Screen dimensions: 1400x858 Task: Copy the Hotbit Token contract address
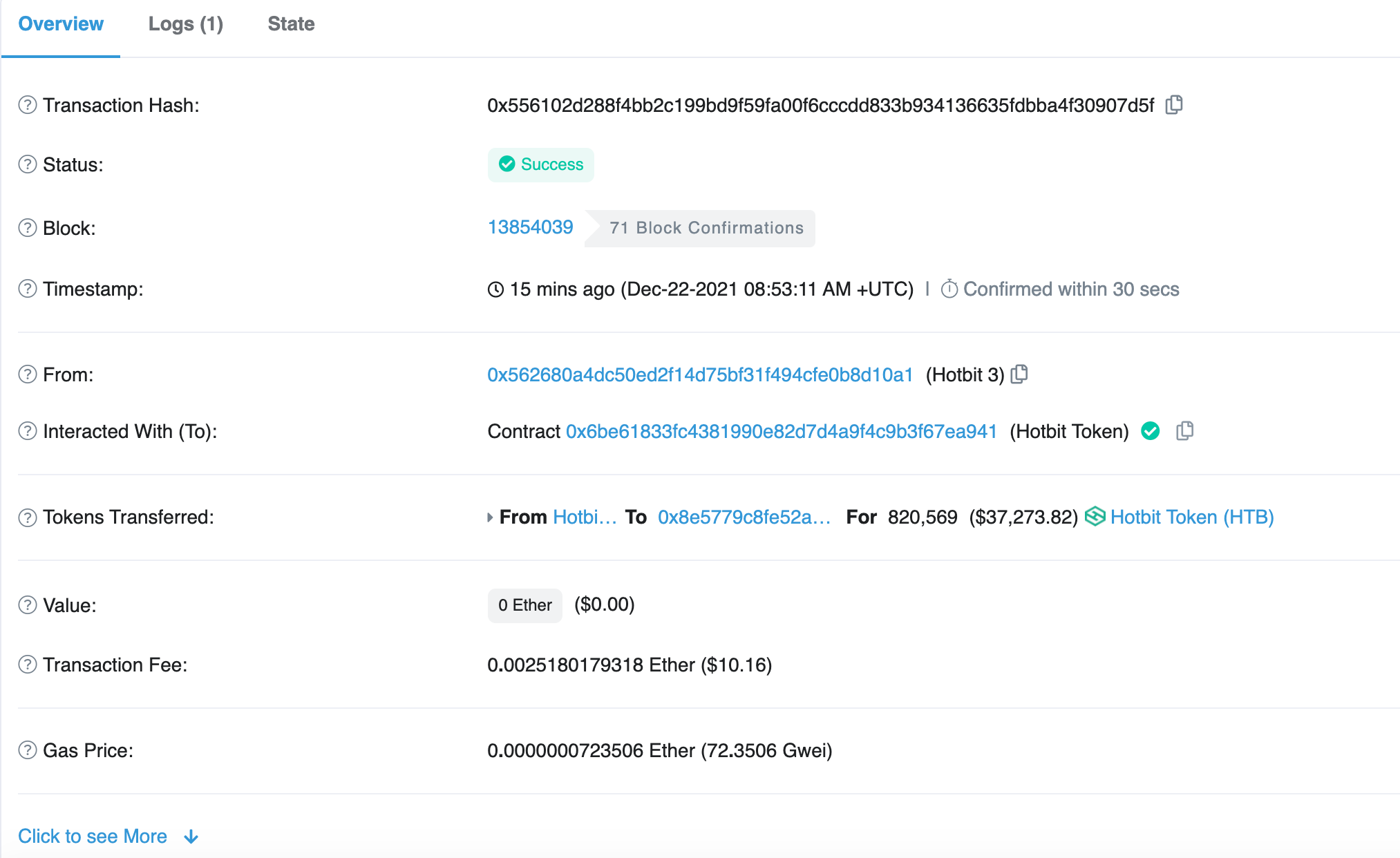pos(1184,431)
